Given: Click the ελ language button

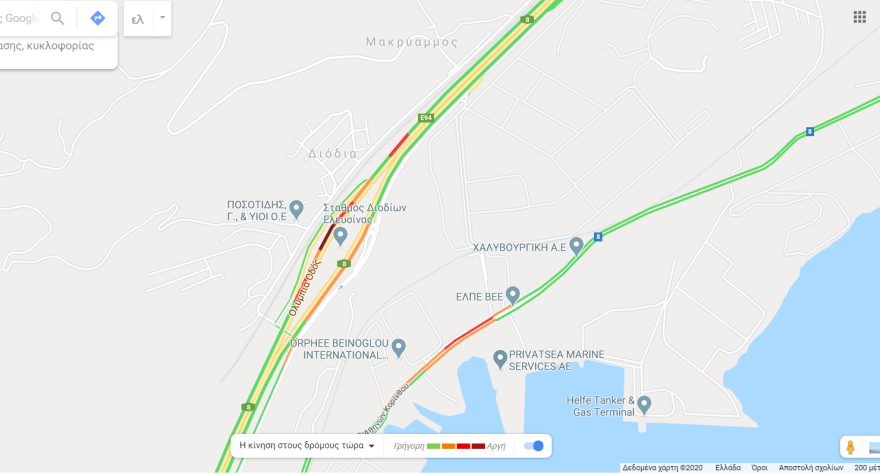Looking at the screenshot, I should [x=138, y=19].
